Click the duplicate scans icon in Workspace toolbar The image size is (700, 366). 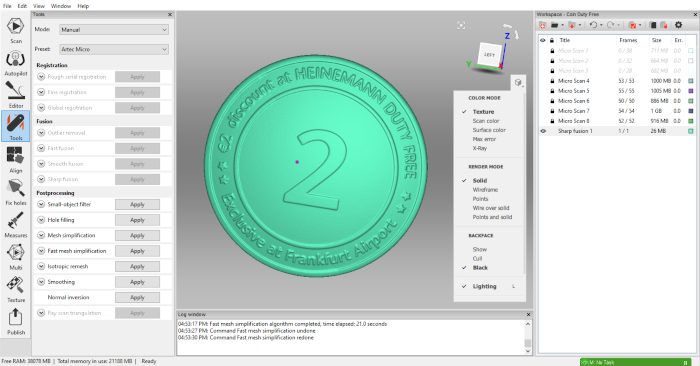click(653, 25)
